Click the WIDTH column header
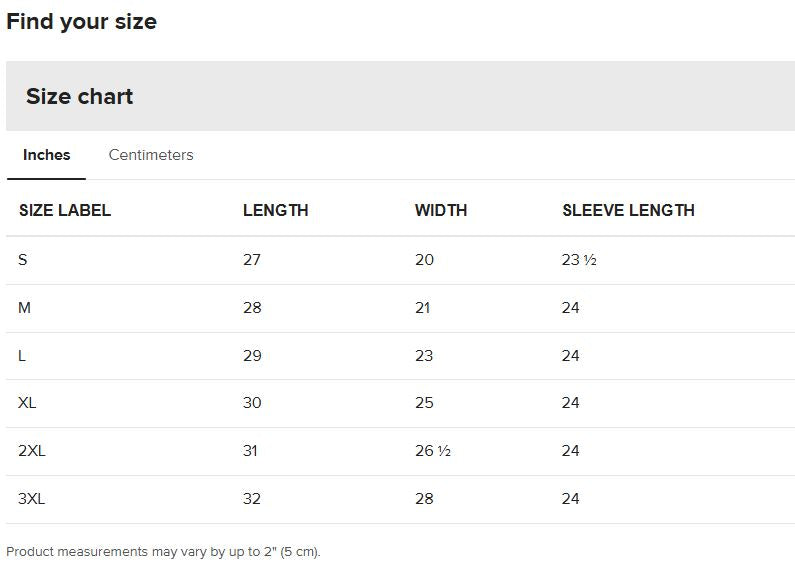This screenshot has width=795, height=576. click(441, 210)
